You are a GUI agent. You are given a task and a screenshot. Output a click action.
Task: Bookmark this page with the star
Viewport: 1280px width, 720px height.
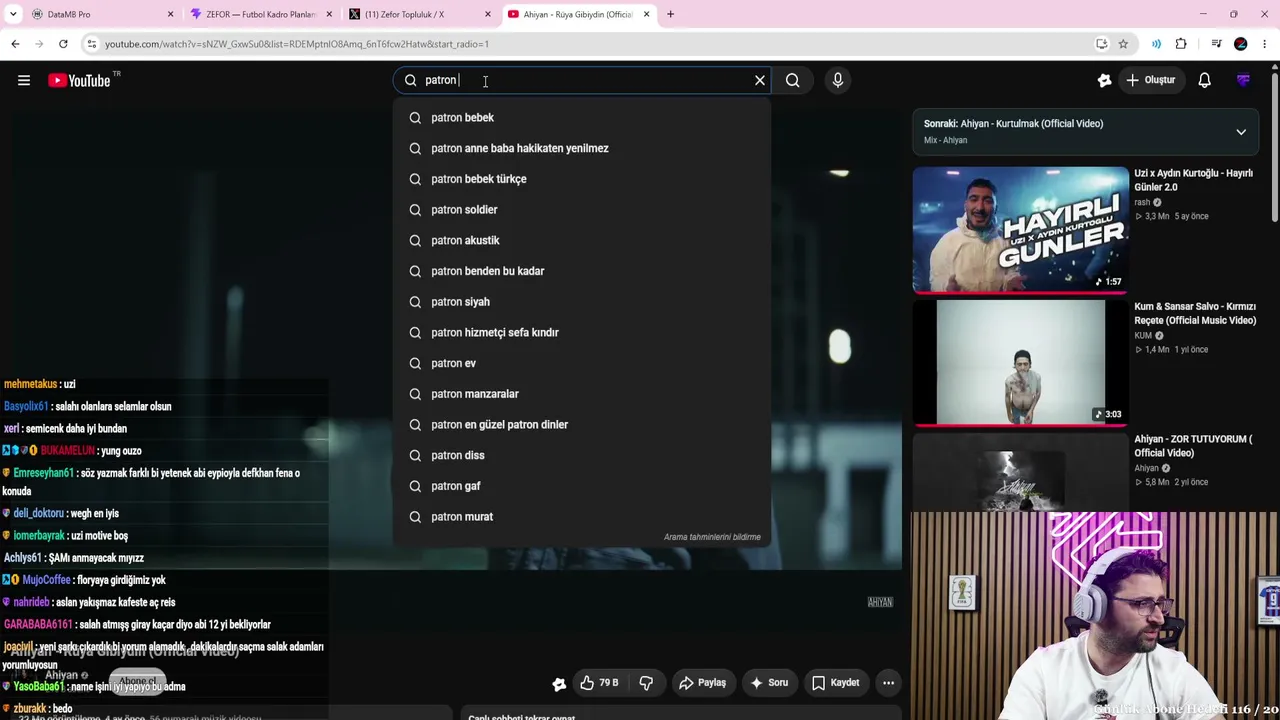(x=1123, y=44)
